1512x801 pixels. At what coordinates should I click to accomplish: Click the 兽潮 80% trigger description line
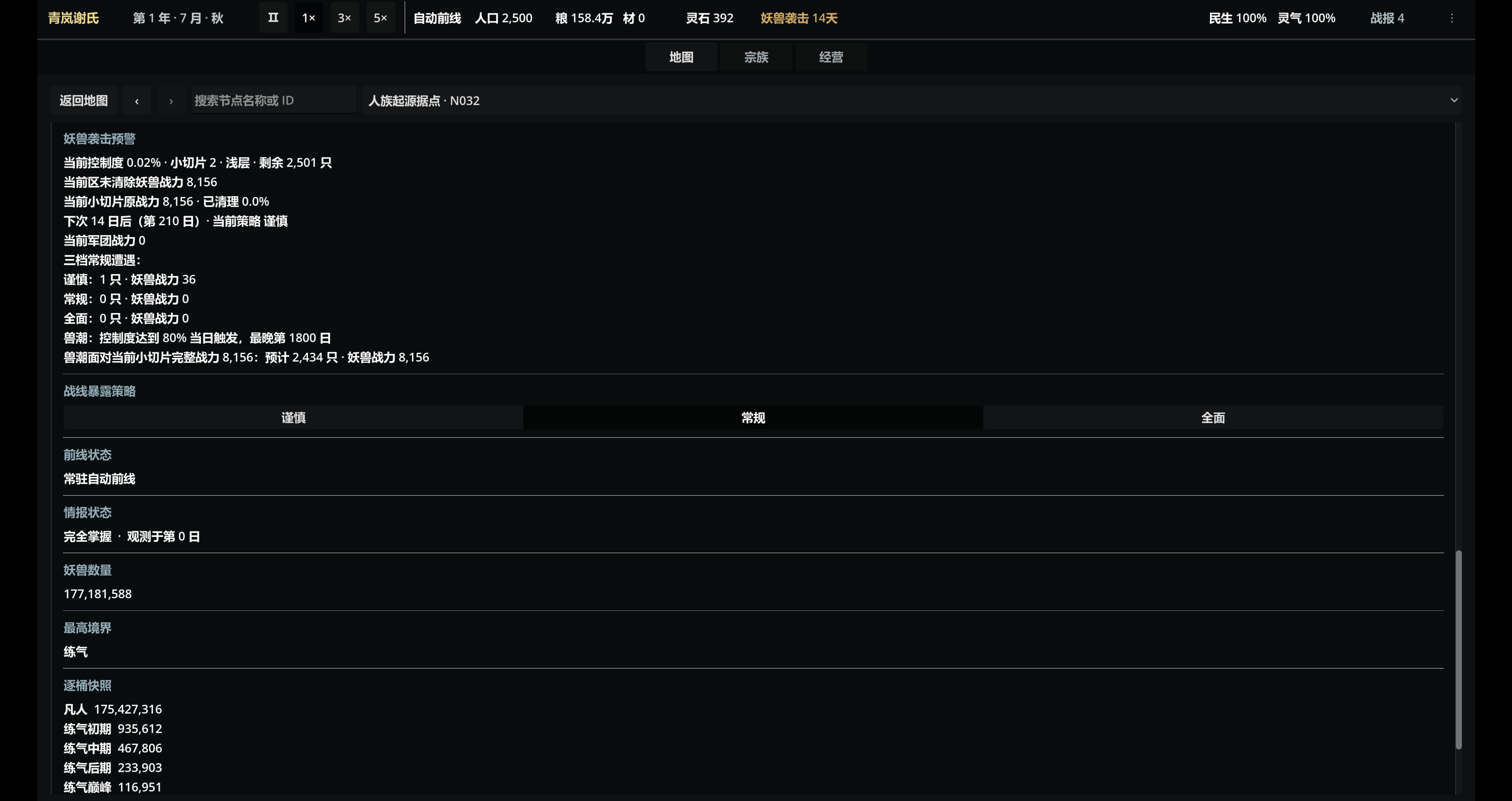click(197, 338)
